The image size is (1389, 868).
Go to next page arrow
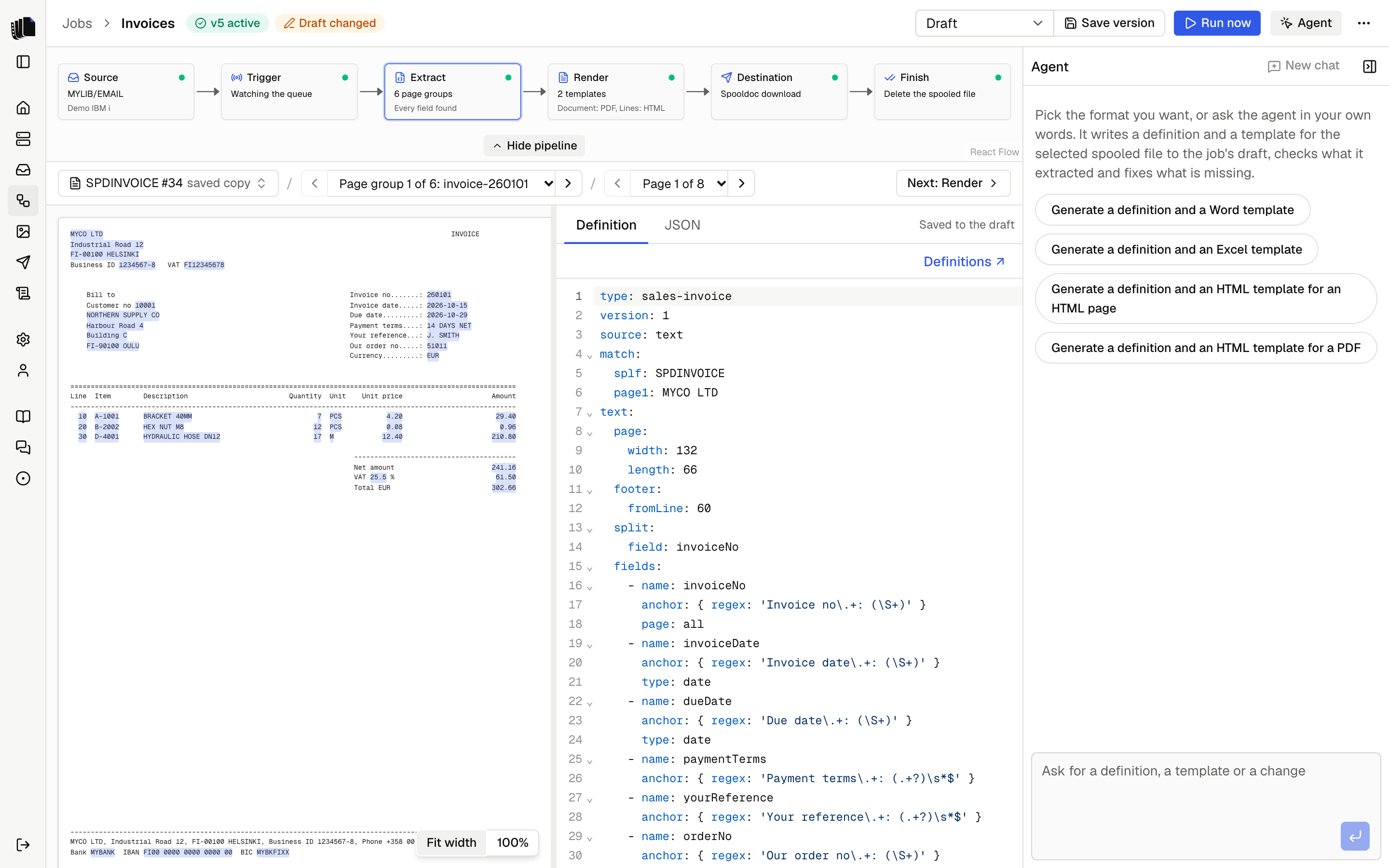click(x=742, y=183)
